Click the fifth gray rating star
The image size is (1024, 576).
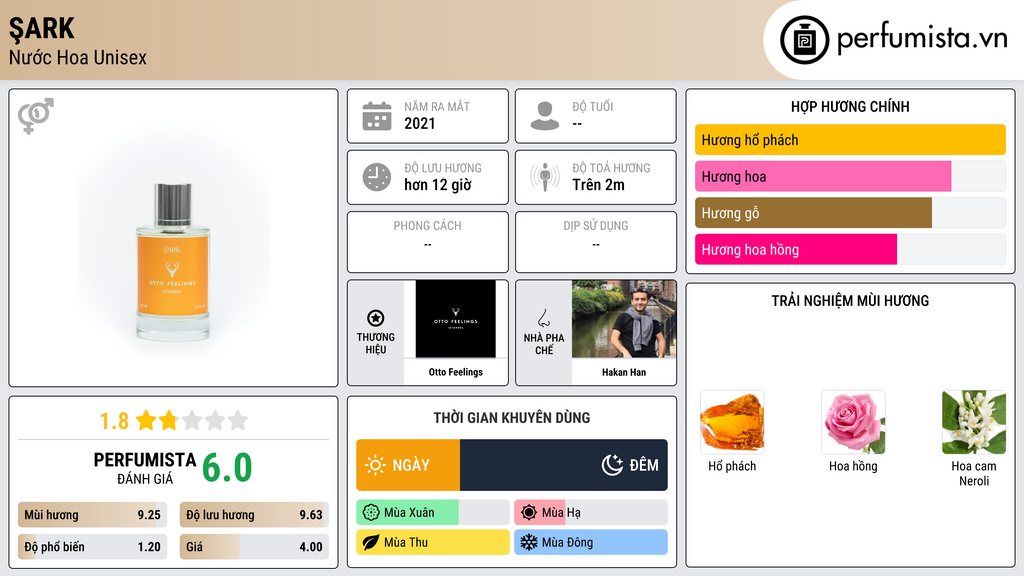point(238,420)
